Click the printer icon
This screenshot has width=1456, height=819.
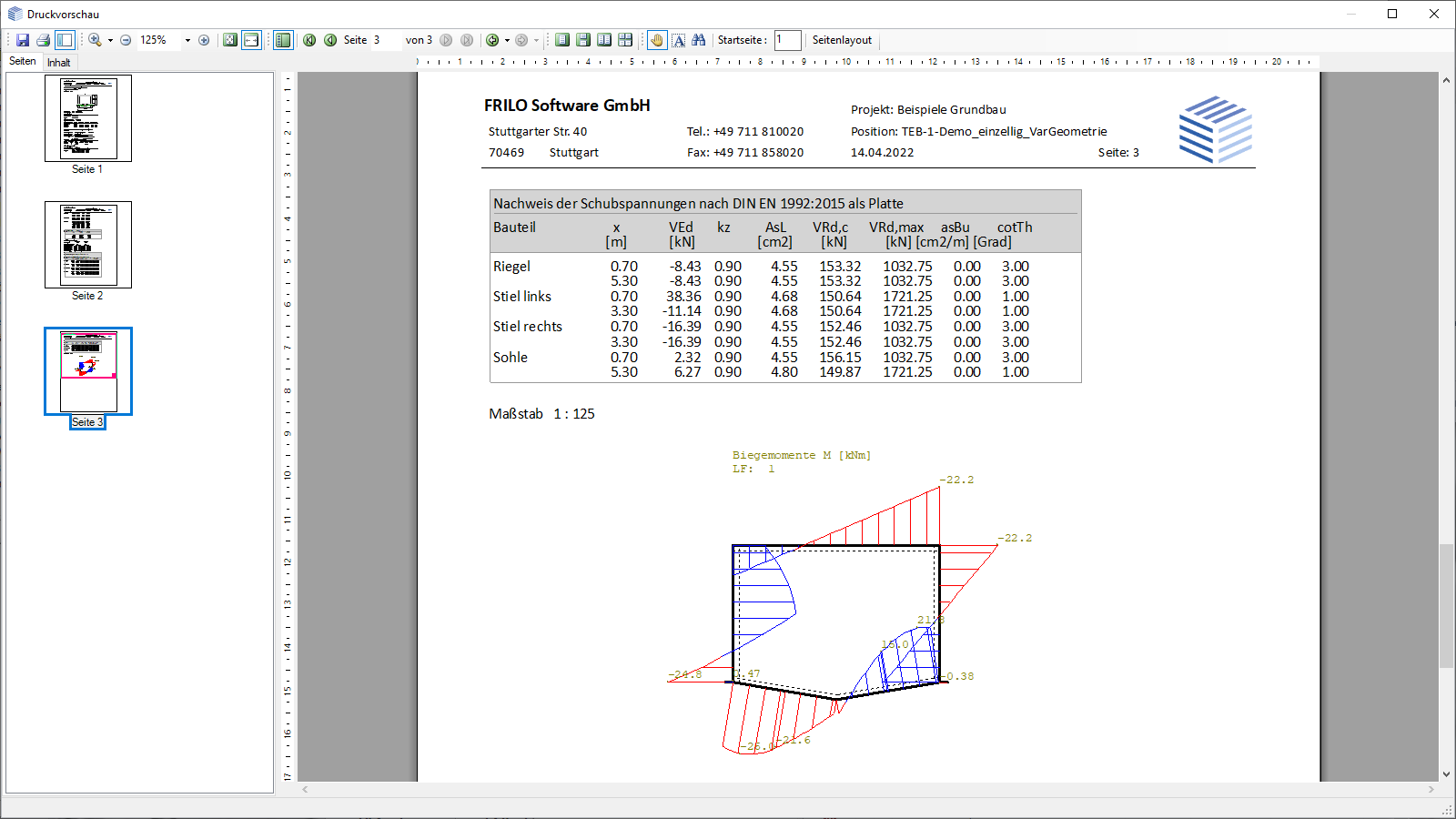pyautogui.click(x=43, y=40)
